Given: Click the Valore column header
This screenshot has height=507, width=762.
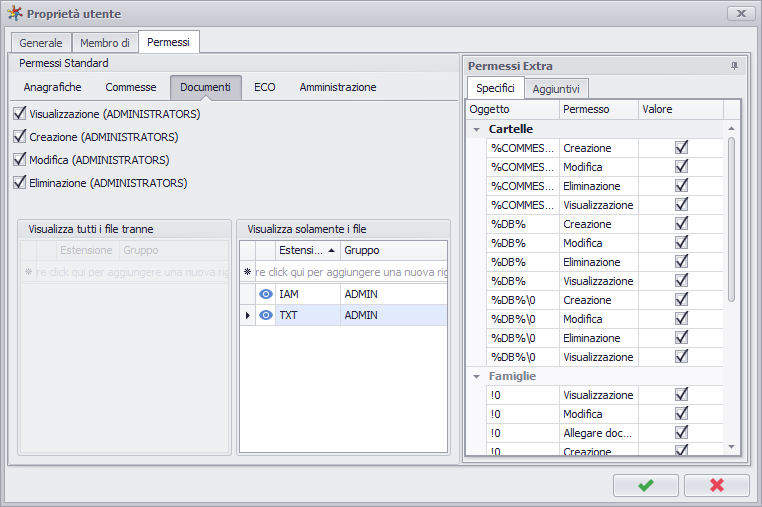Looking at the screenshot, I should tap(681, 109).
